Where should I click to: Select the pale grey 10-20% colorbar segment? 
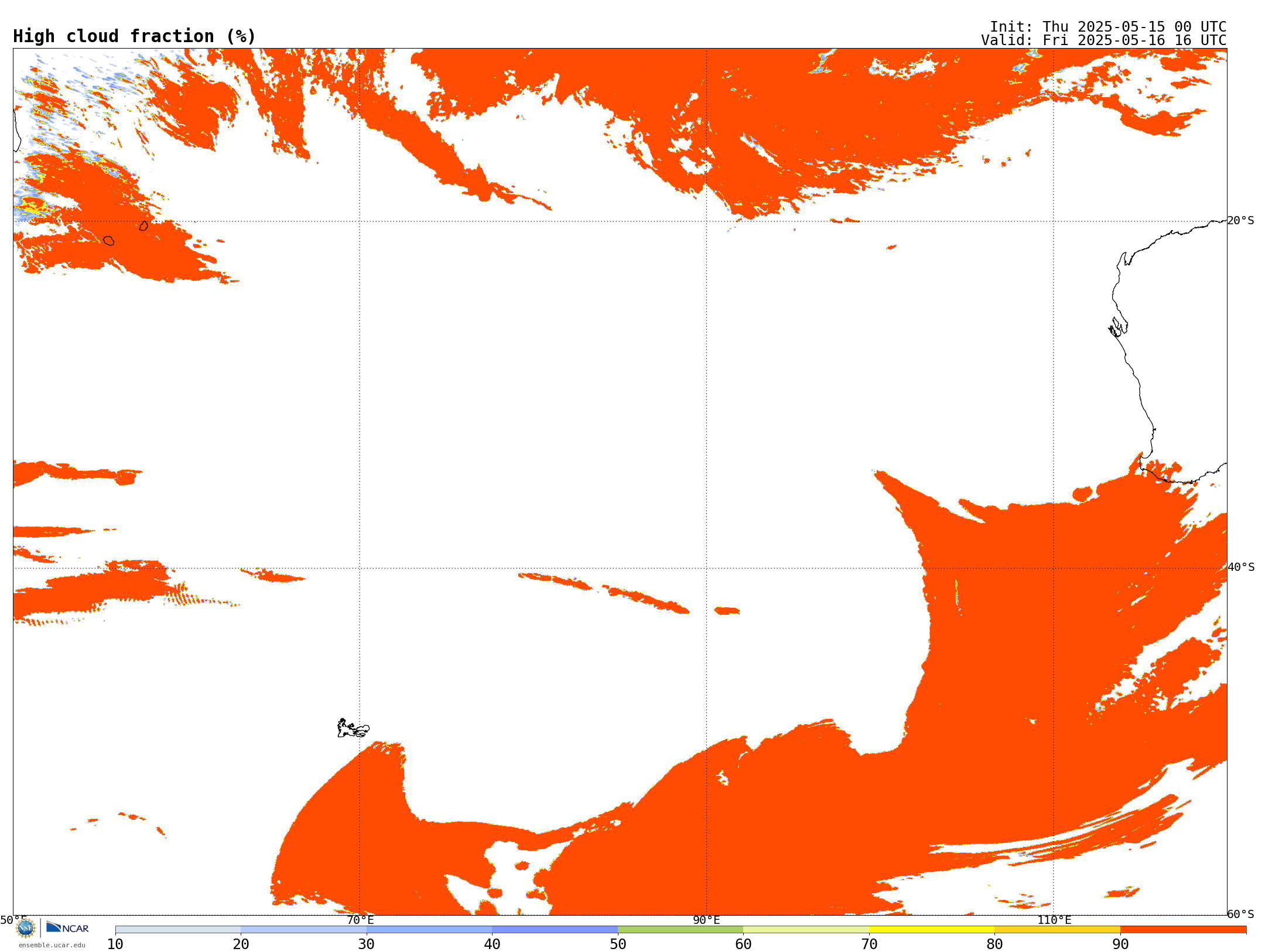[178, 930]
